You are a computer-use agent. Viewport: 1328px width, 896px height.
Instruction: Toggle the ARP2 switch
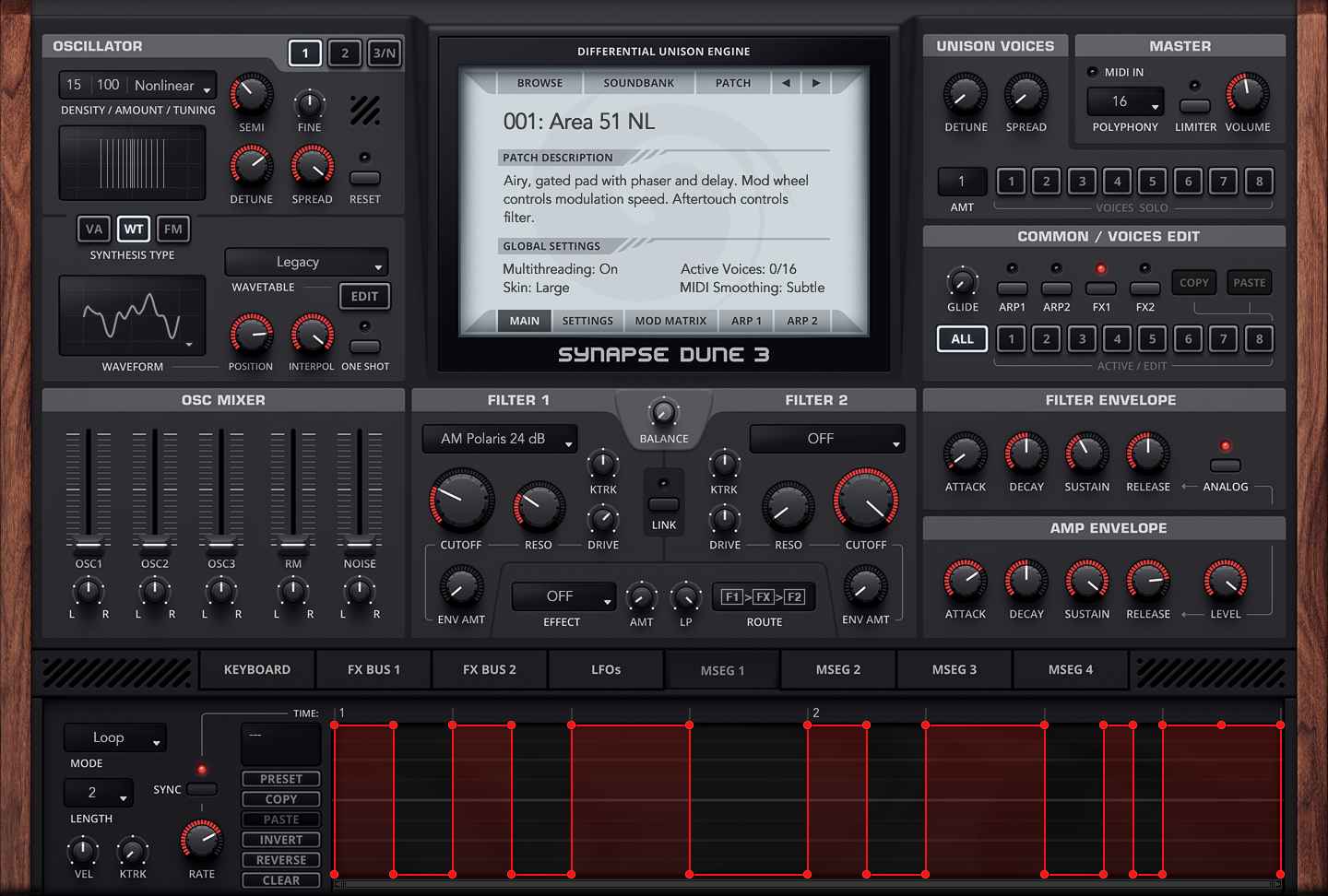coord(1057,289)
